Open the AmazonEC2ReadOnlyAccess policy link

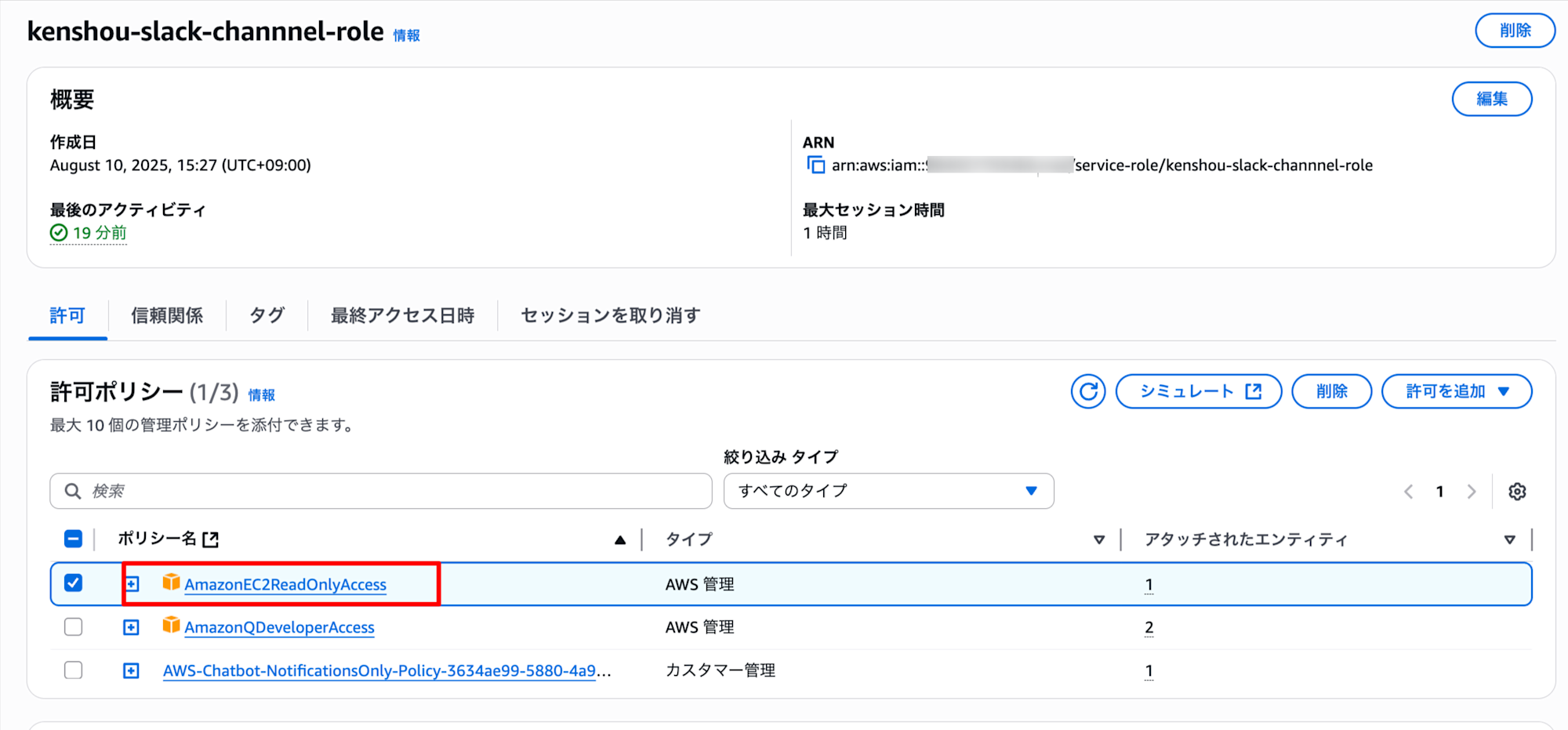point(285,584)
